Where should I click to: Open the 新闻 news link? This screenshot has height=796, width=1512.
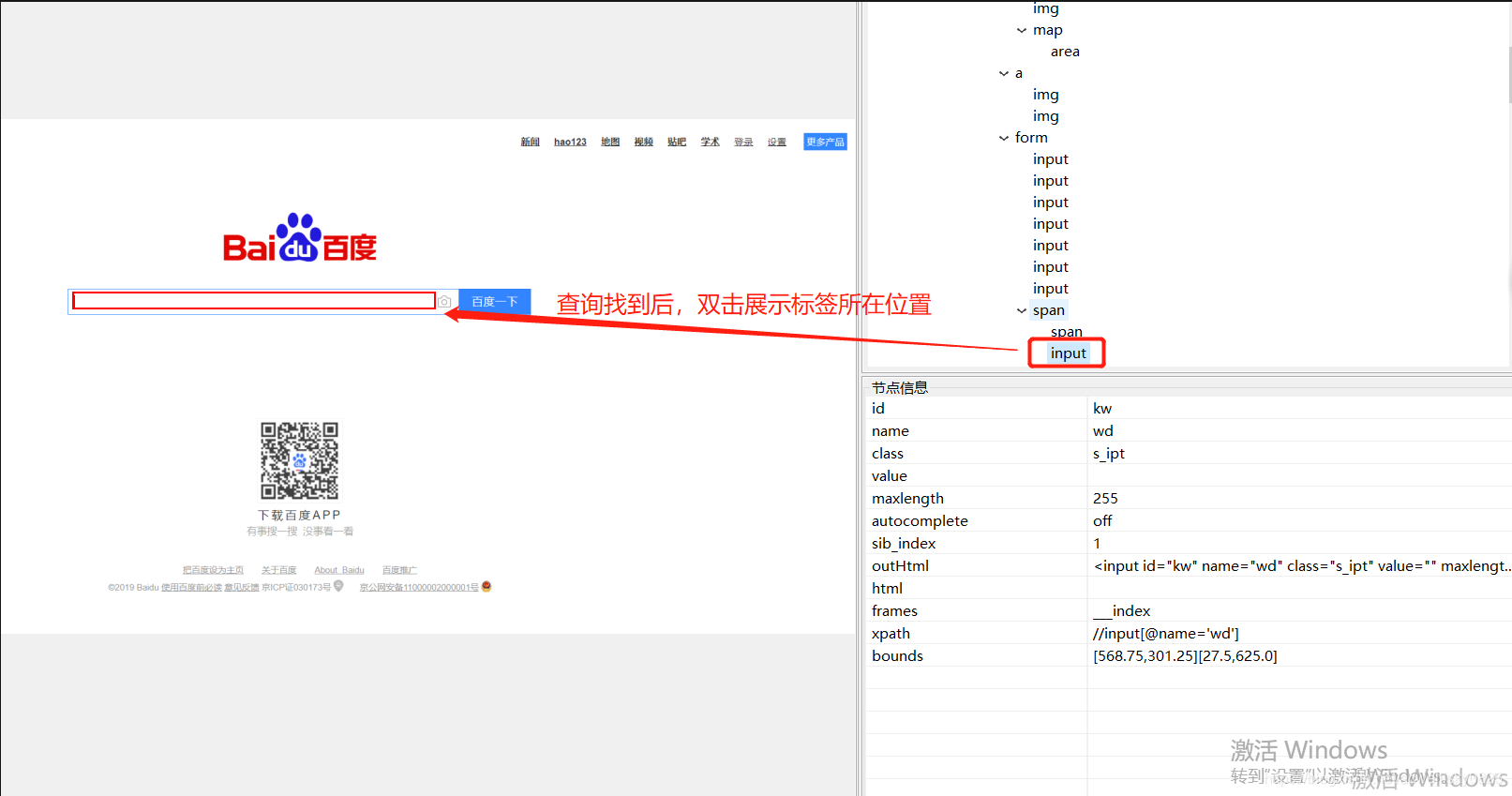531,143
